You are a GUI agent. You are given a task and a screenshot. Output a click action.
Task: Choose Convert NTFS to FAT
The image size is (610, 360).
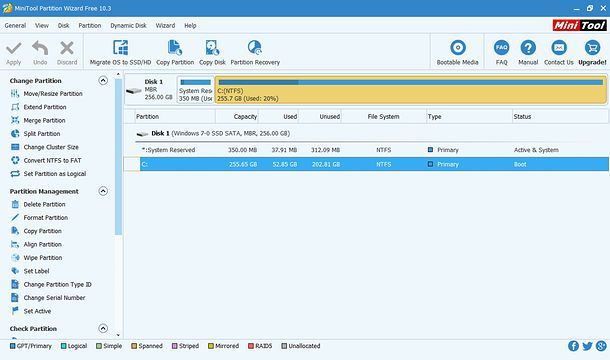47,160
